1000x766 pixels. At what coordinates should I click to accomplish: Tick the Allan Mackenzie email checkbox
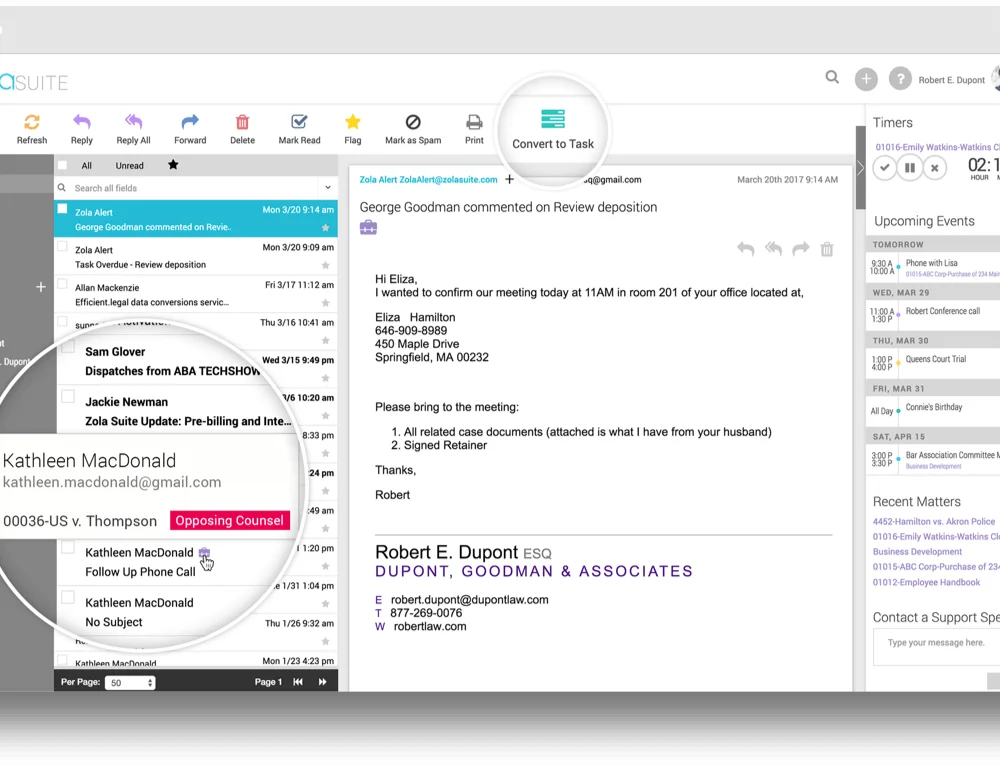[x=62, y=284]
